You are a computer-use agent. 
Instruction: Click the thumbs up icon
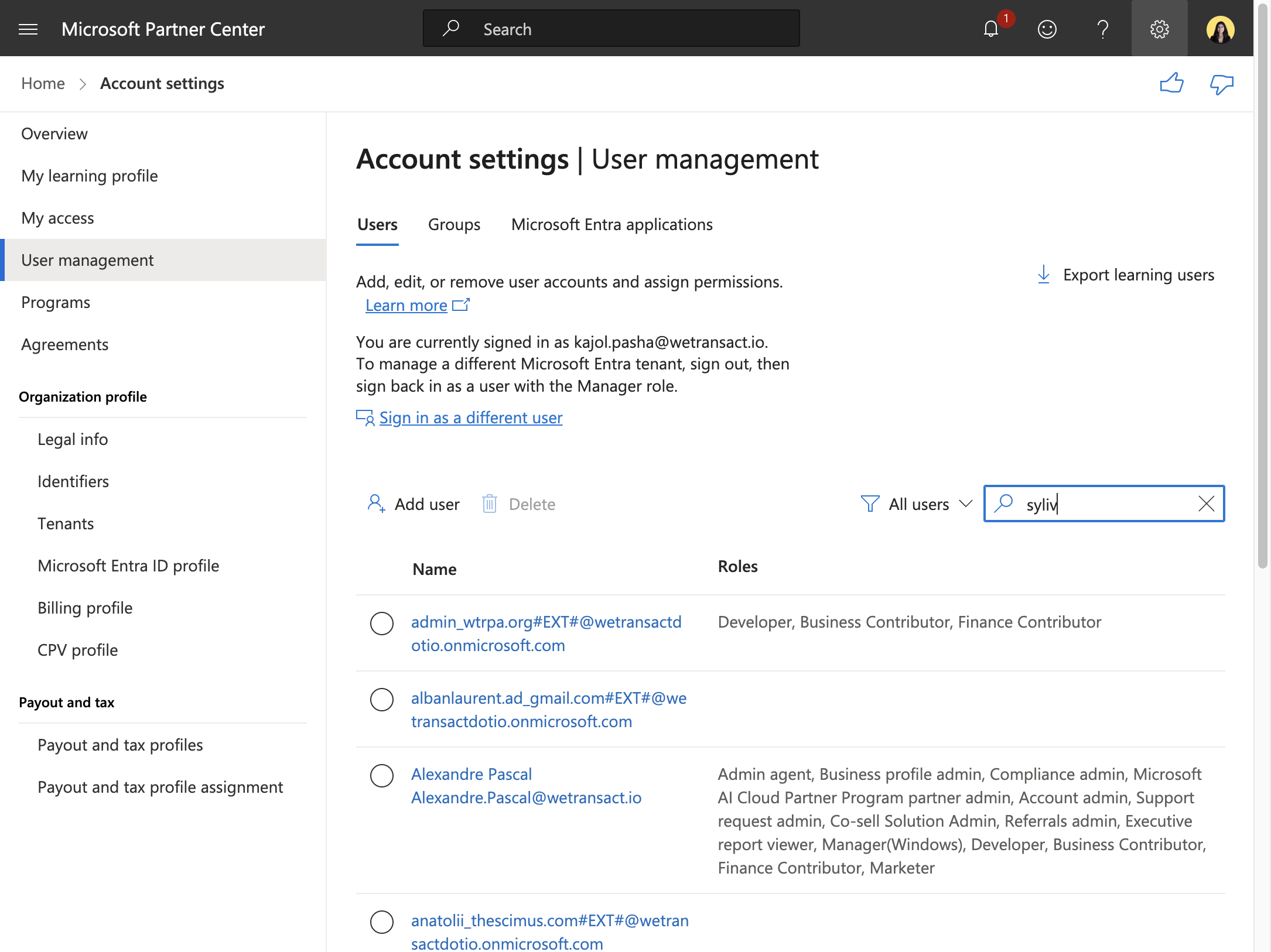pos(1171,84)
